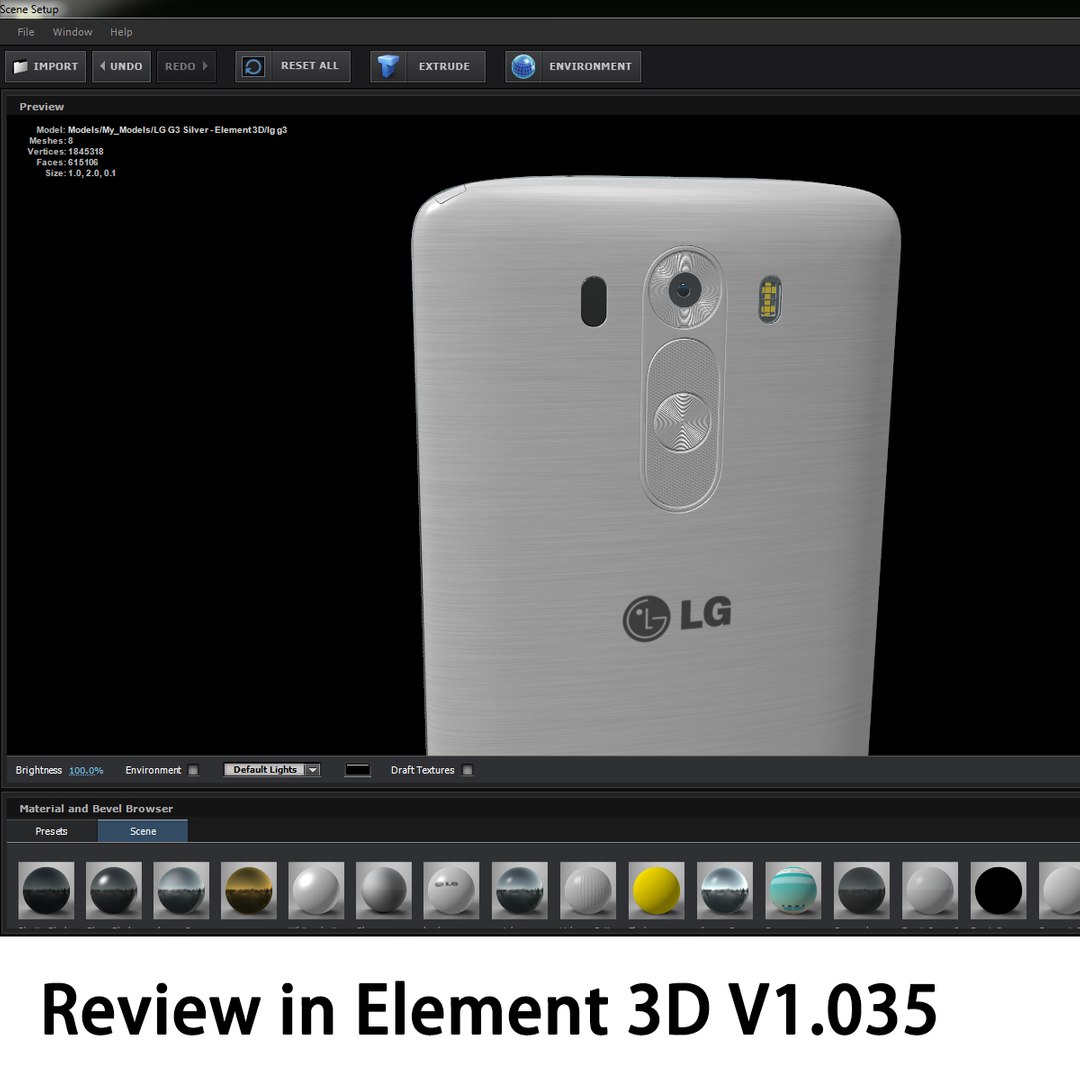Click the Model path text line
1080x1080 pixels.
(x=161, y=129)
